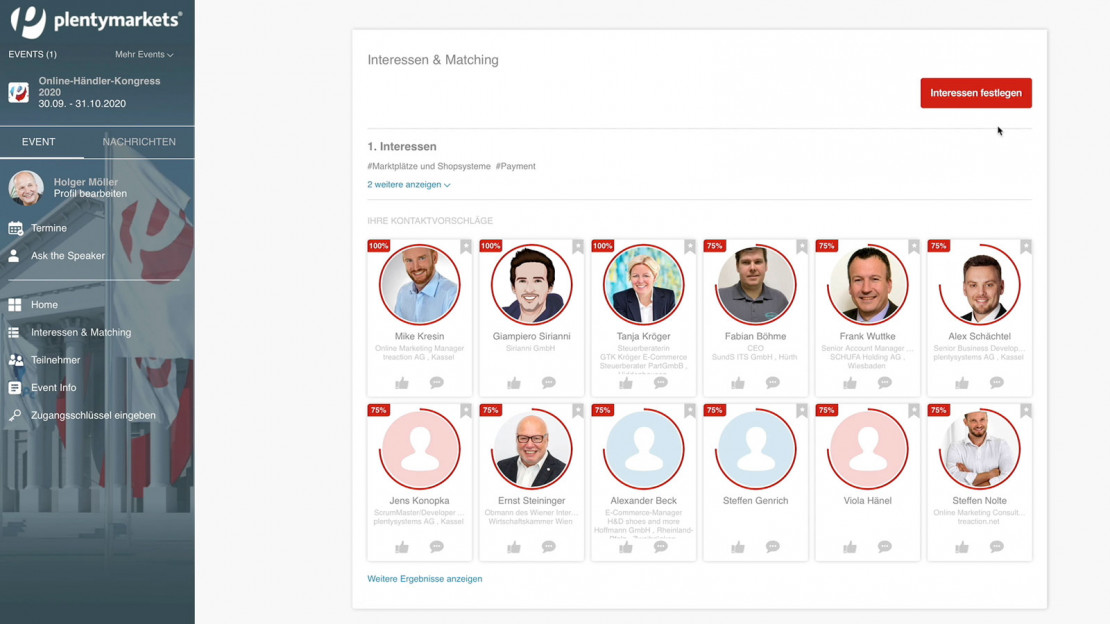1110x624 pixels.
Task: Switch to the NACHRICHTEN tab
Action: pos(139,142)
